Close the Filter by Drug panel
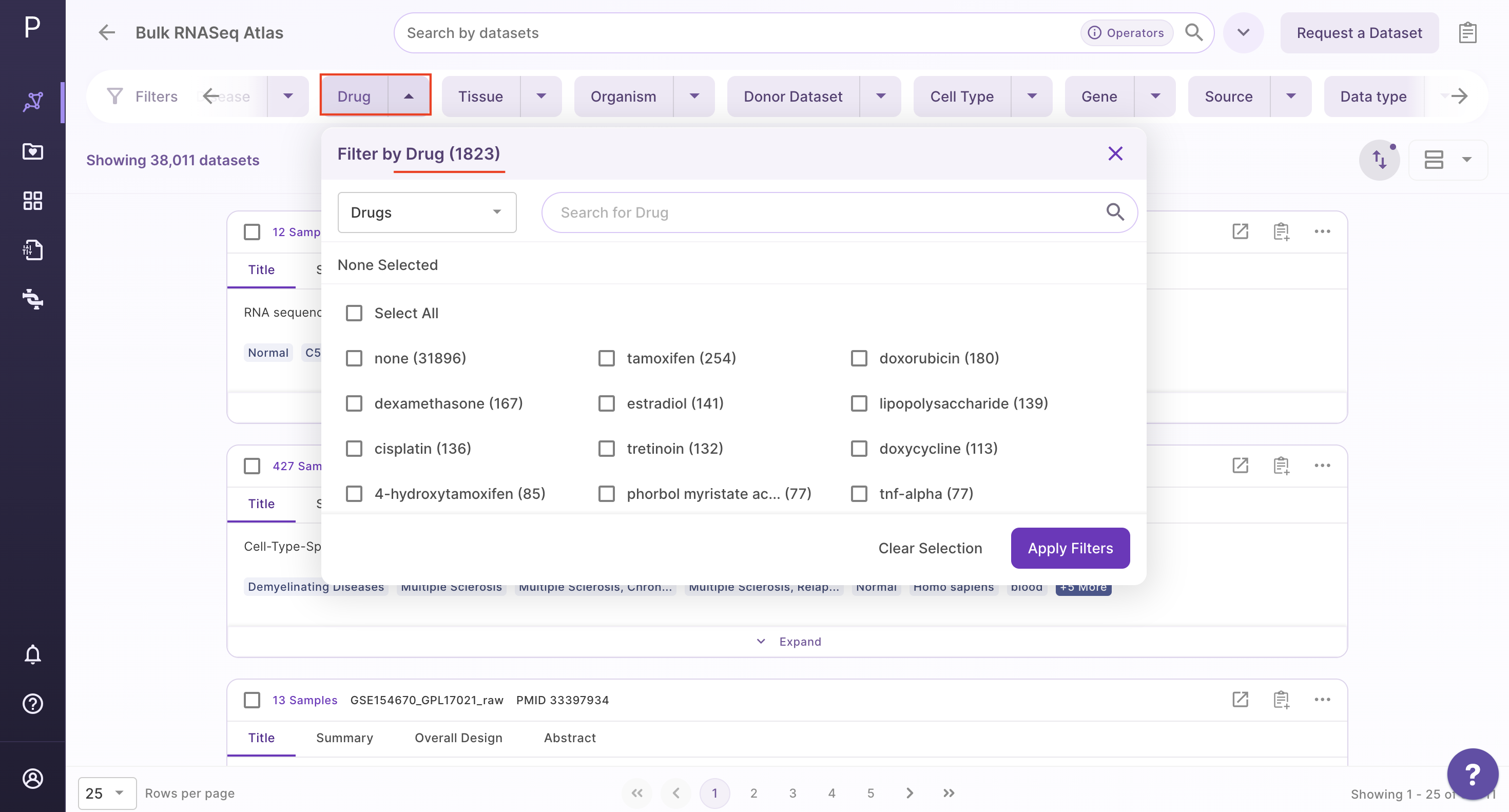 click(1115, 153)
